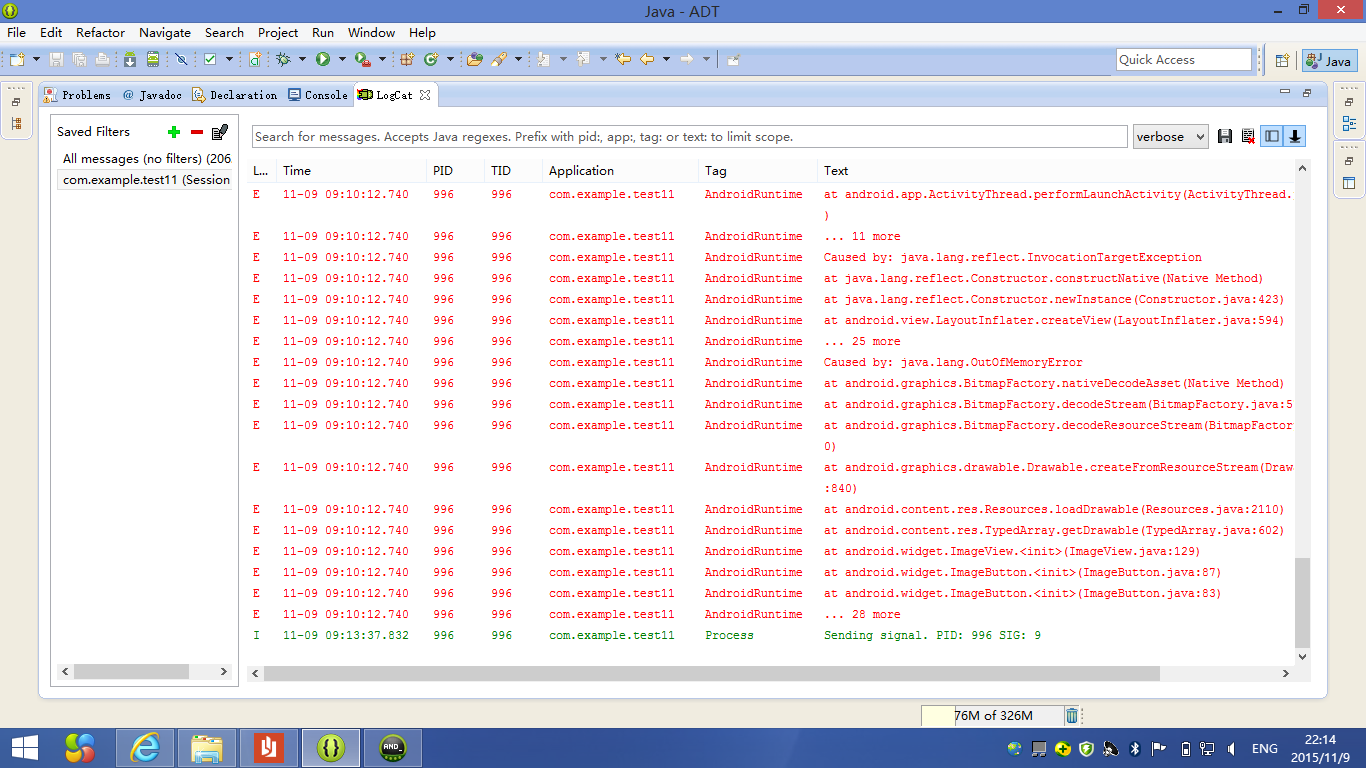The height and width of the screenshot is (768, 1366).
Task: Open the File menu
Action: pos(17,32)
